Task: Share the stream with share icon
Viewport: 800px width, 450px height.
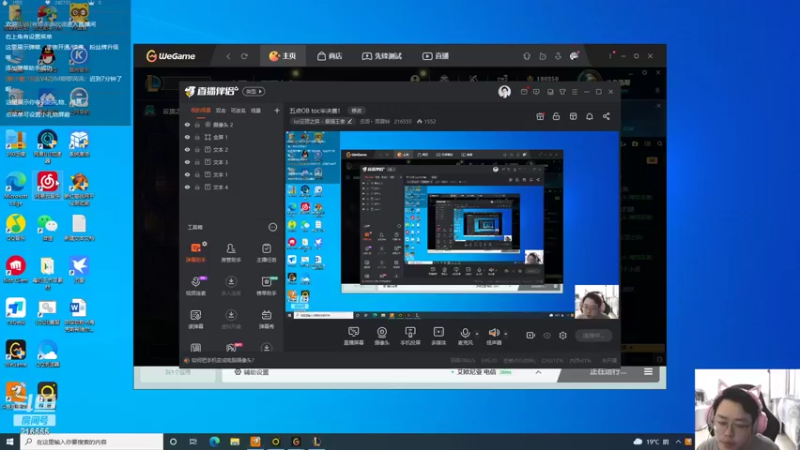Action: [606, 116]
